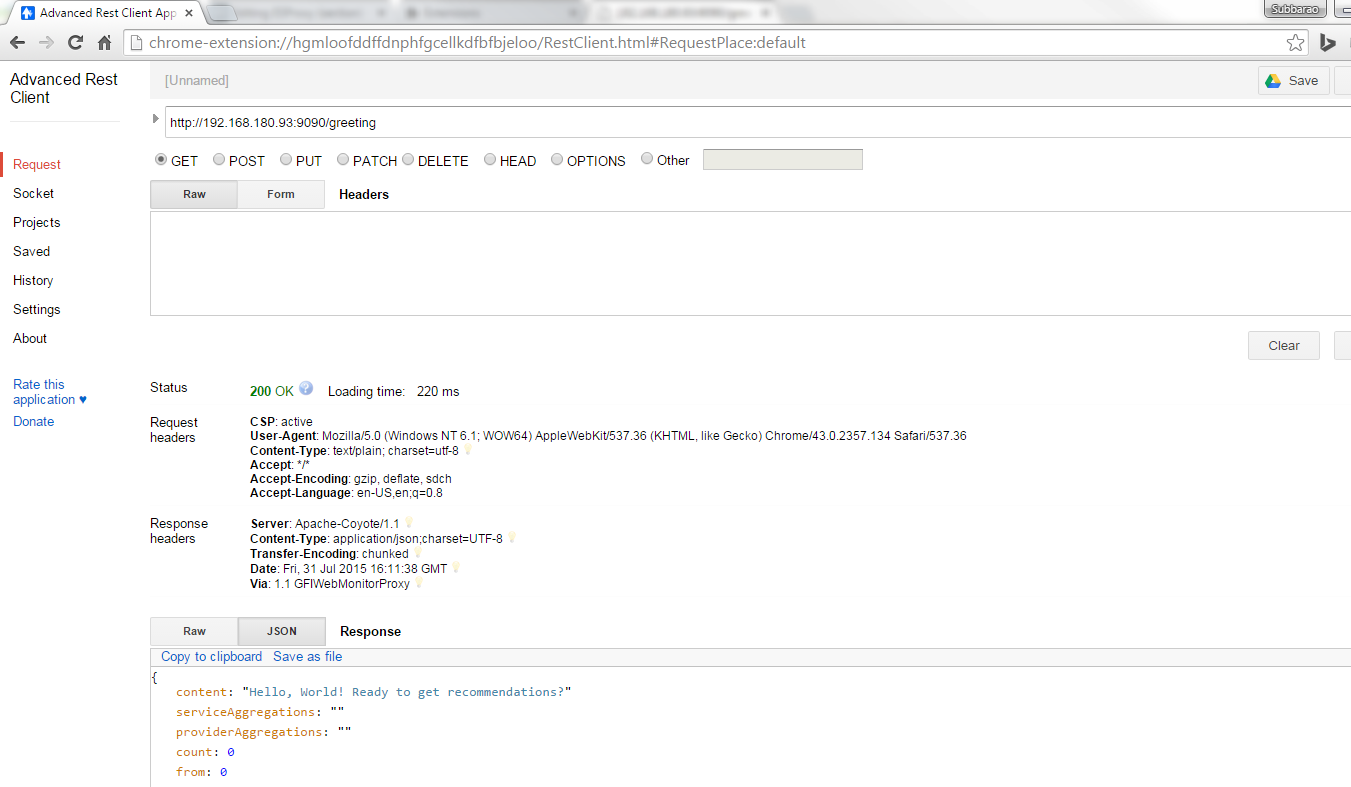
Task: Click the help icon next to 200 OK
Action: [306, 388]
